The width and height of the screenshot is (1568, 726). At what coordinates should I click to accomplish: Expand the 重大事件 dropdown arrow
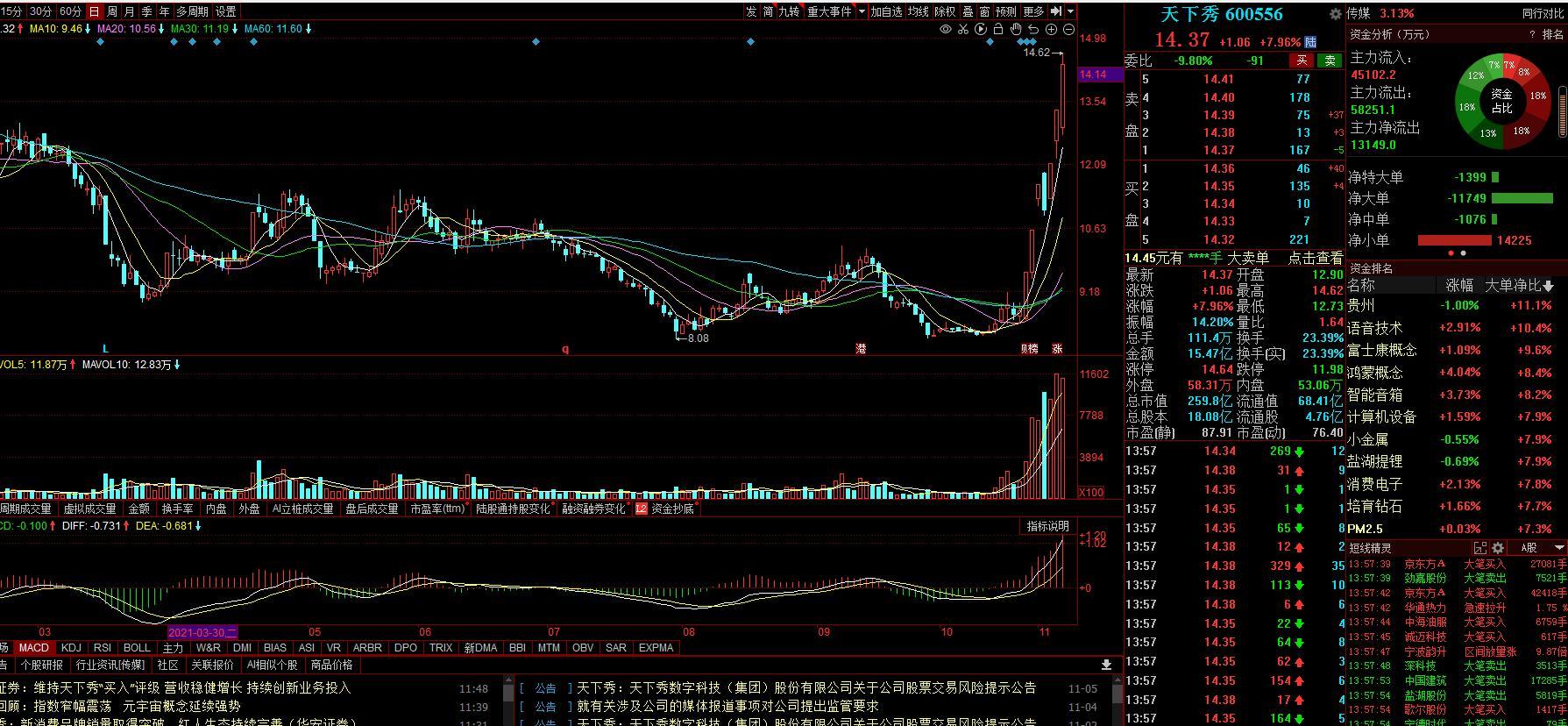(x=862, y=11)
